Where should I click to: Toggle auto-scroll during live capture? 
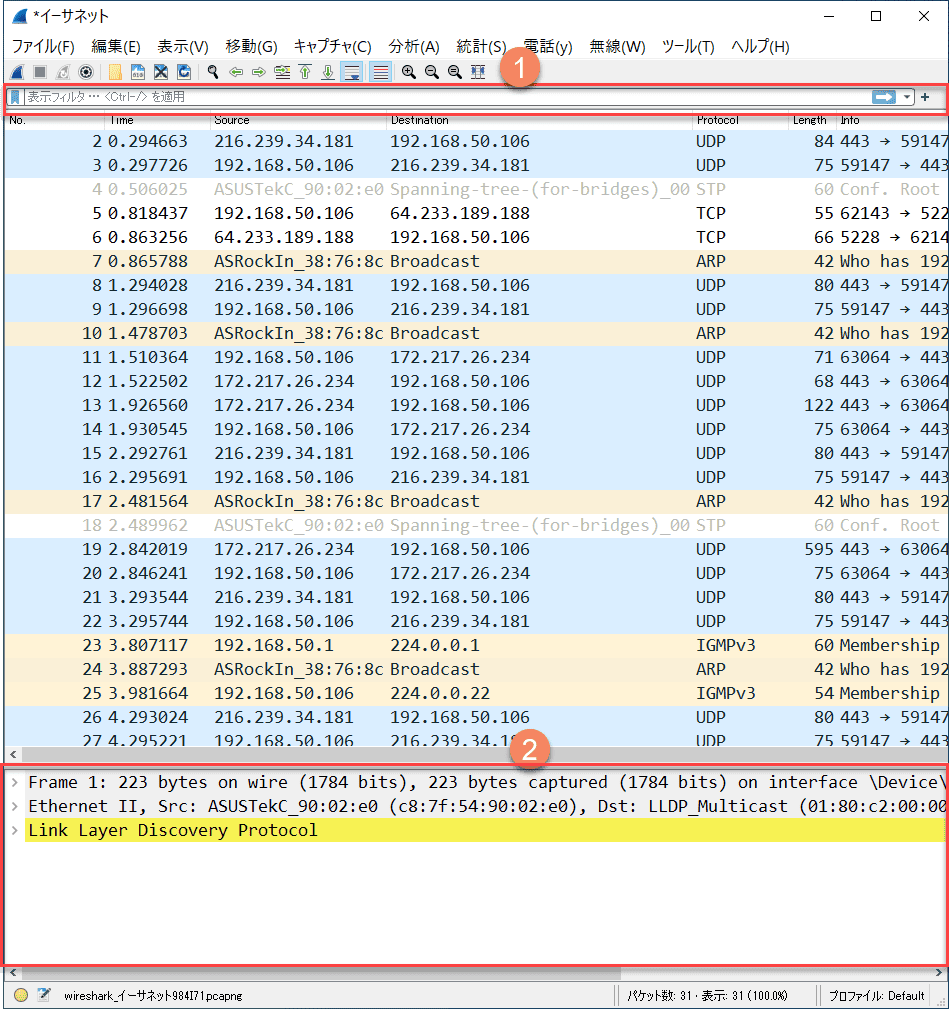[352, 72]
